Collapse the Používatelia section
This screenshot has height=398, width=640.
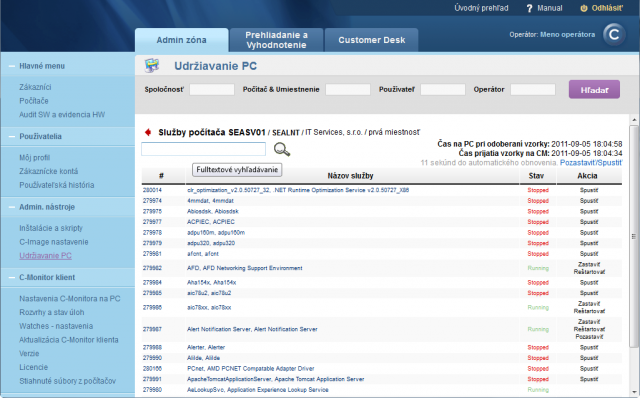click(12, 136)
